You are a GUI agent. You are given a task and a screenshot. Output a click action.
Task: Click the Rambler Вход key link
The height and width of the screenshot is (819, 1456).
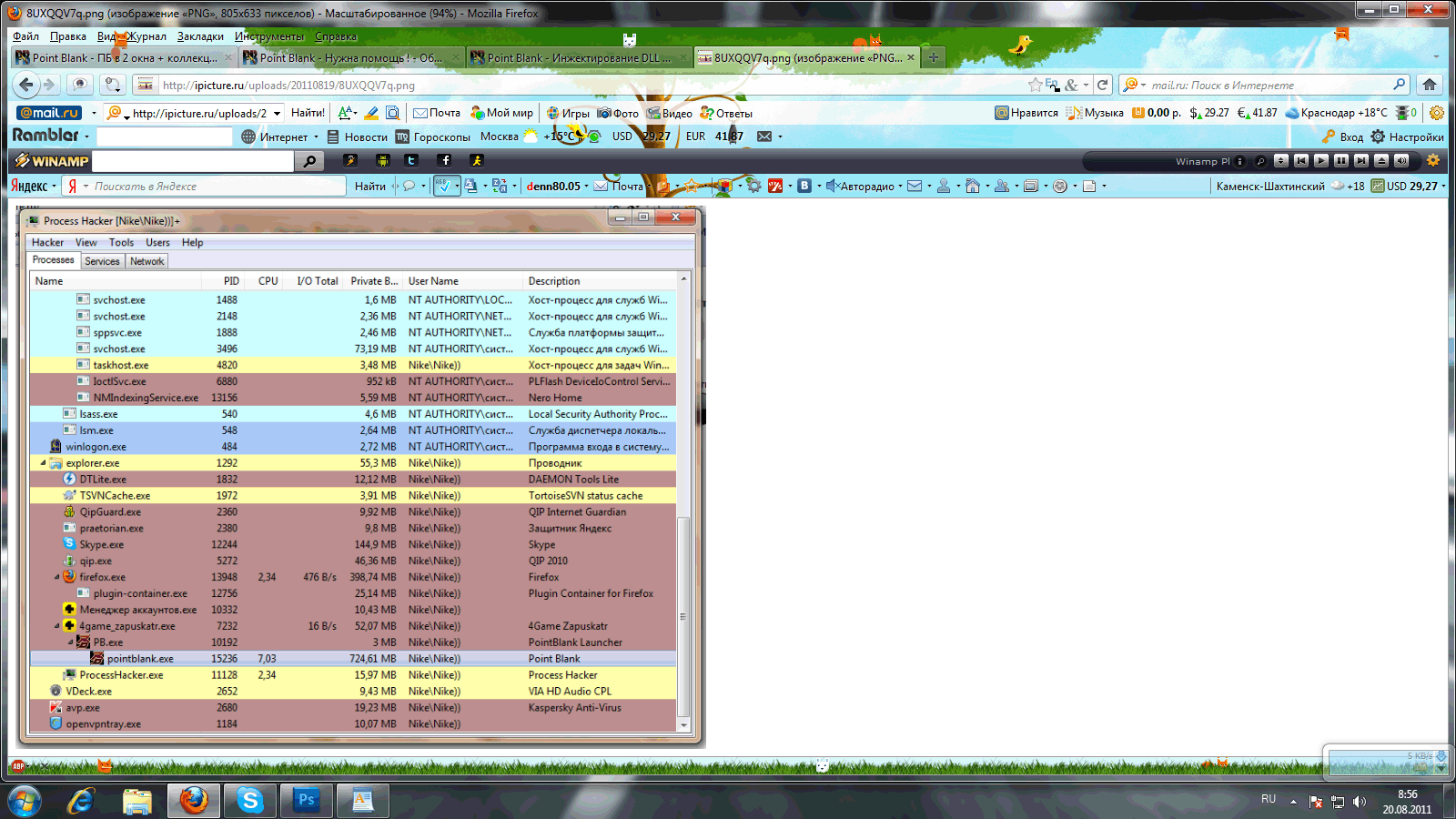pyautogui.click(x=1343, y=136)
